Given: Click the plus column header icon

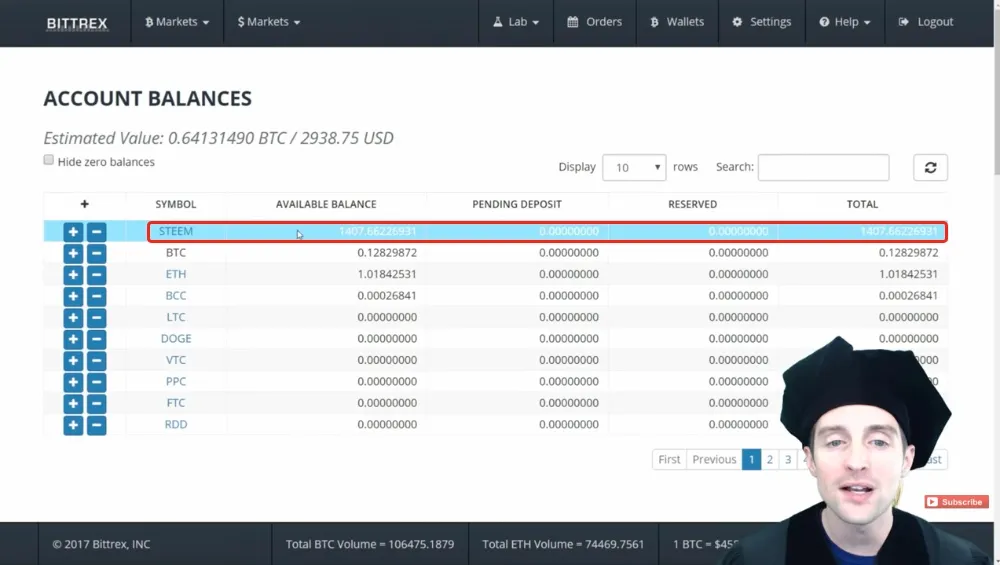Looking at the screenshot, I should click(x=84, y=204).
